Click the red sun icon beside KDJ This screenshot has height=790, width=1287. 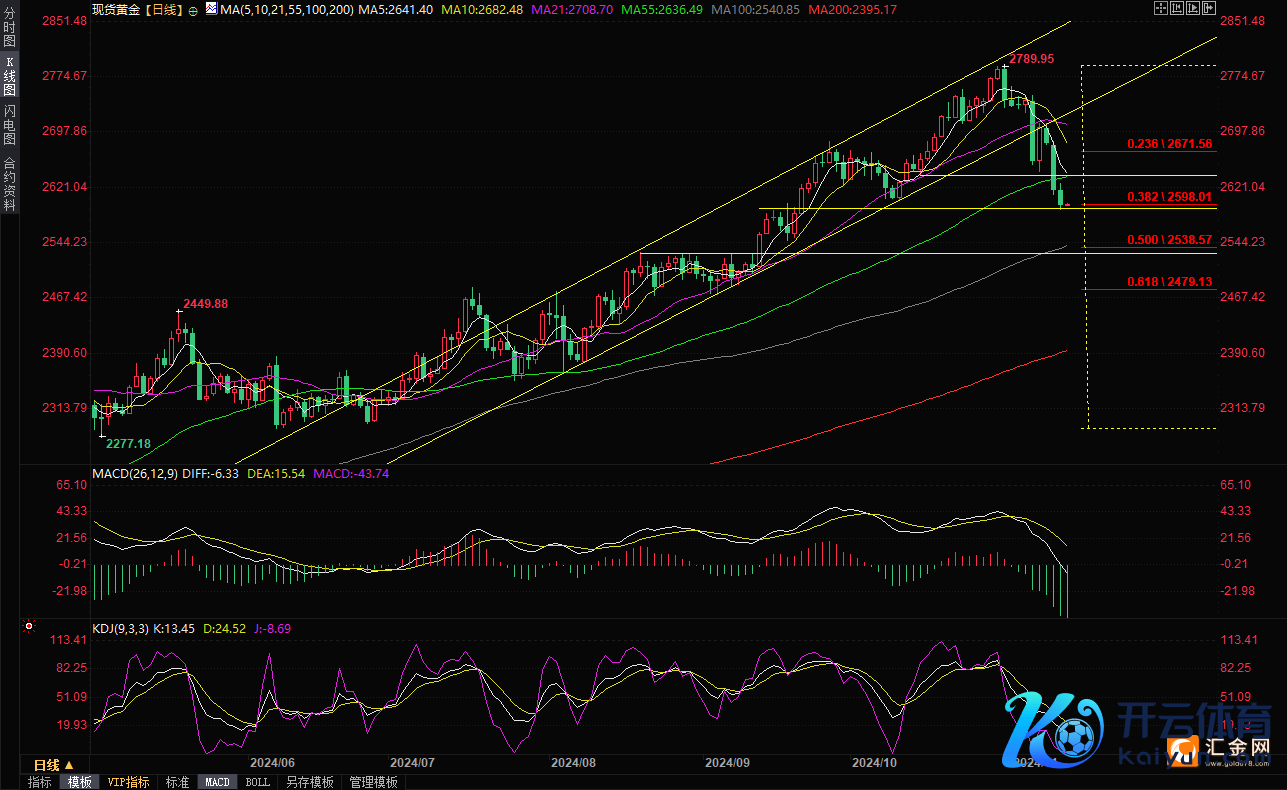(x=29, y=628)
